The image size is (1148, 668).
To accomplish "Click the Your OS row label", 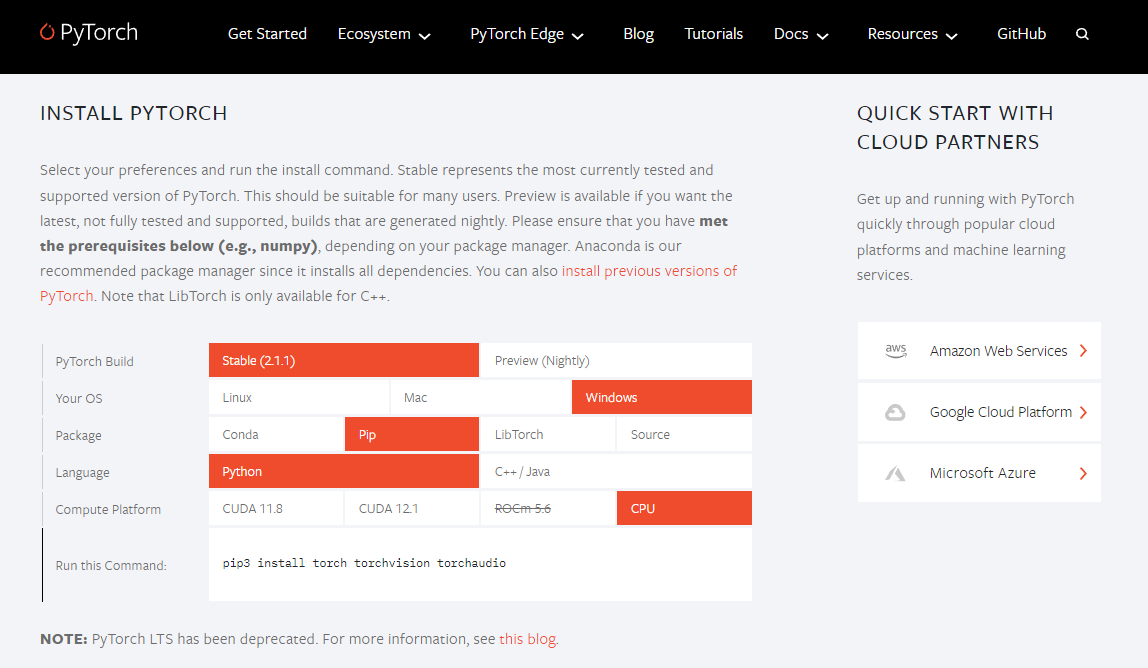I will (79, 398).
